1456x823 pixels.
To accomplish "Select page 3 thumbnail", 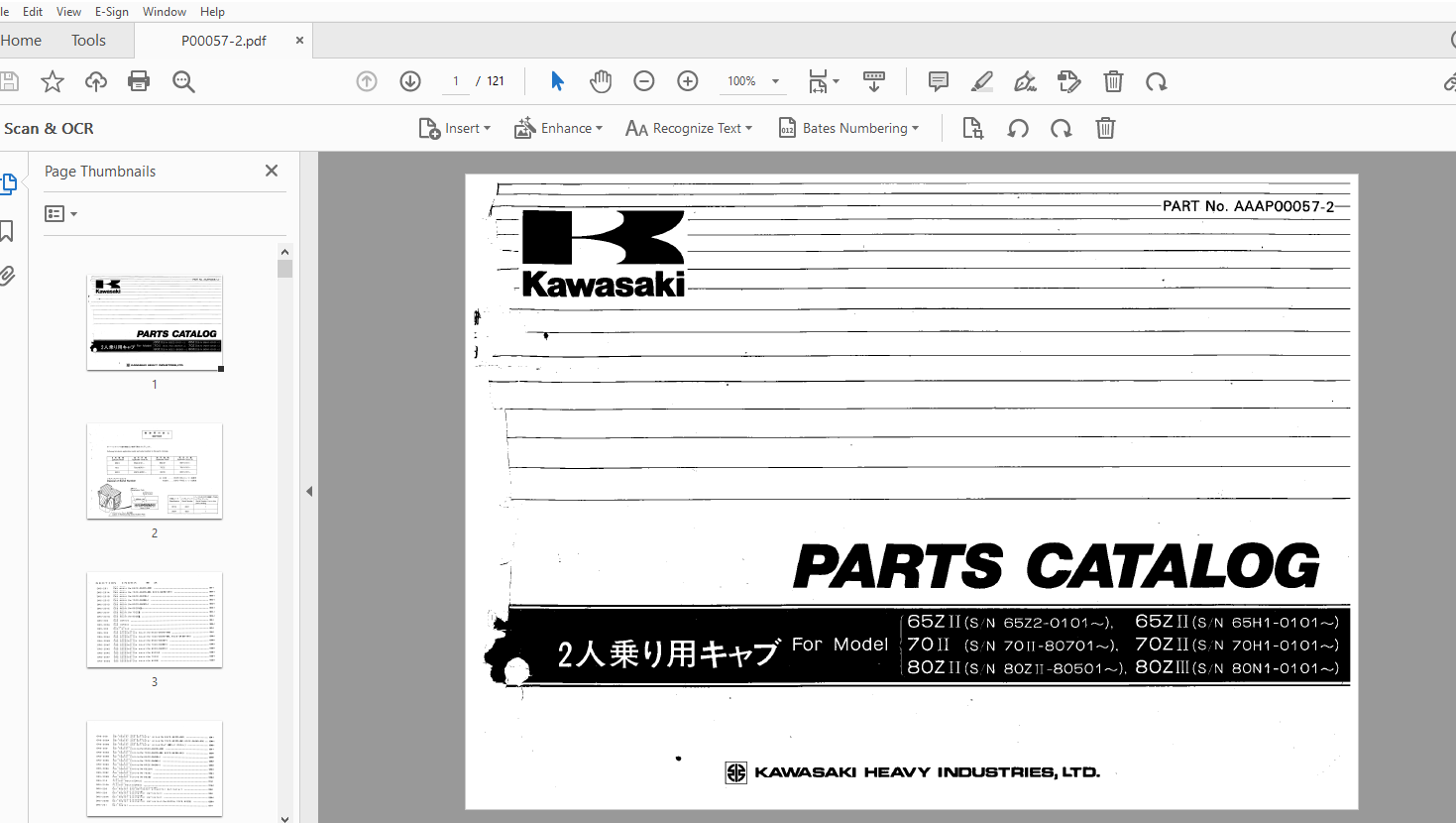I will pyautogui.click(x=155, y=620).
